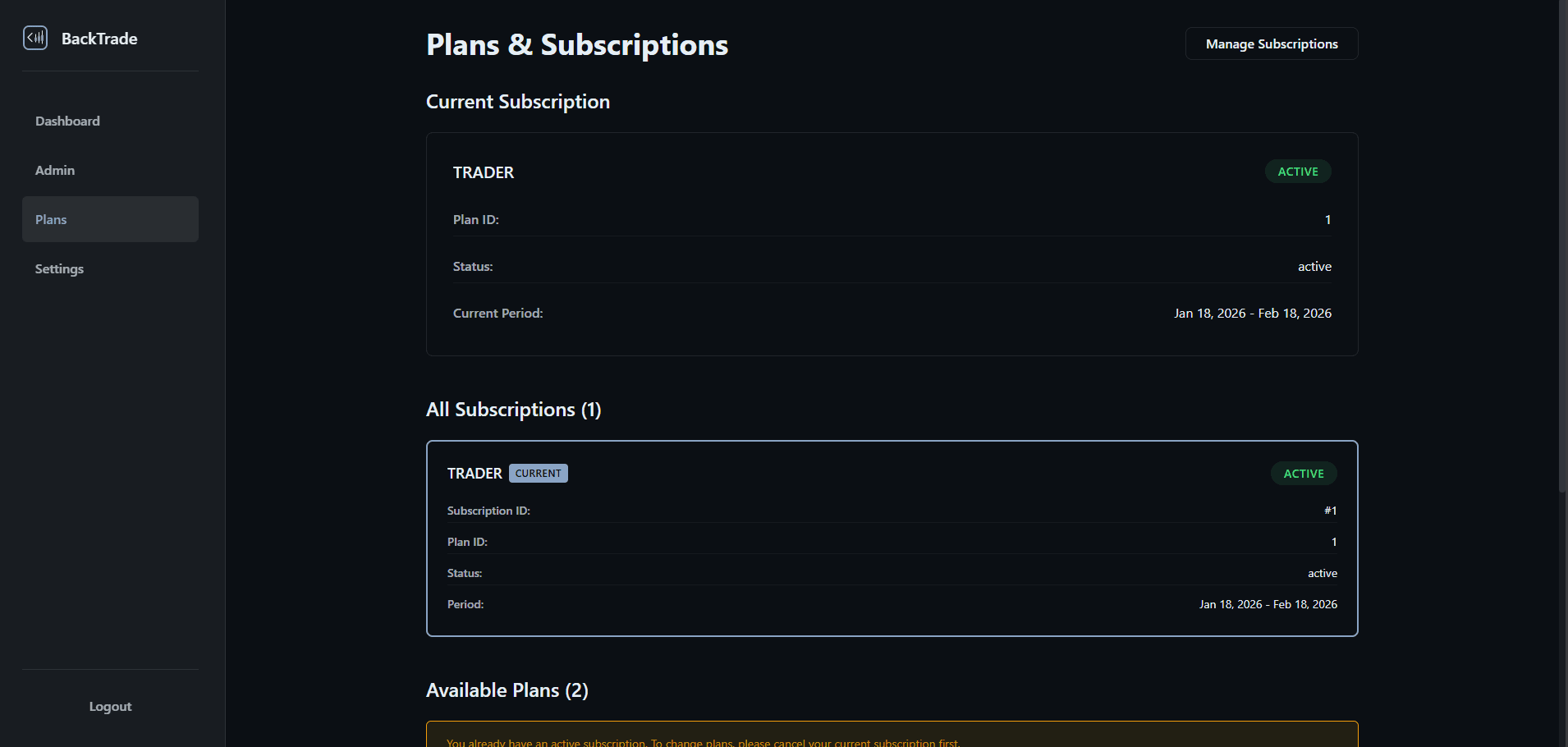Click the active-subscription warning banner

892,736
